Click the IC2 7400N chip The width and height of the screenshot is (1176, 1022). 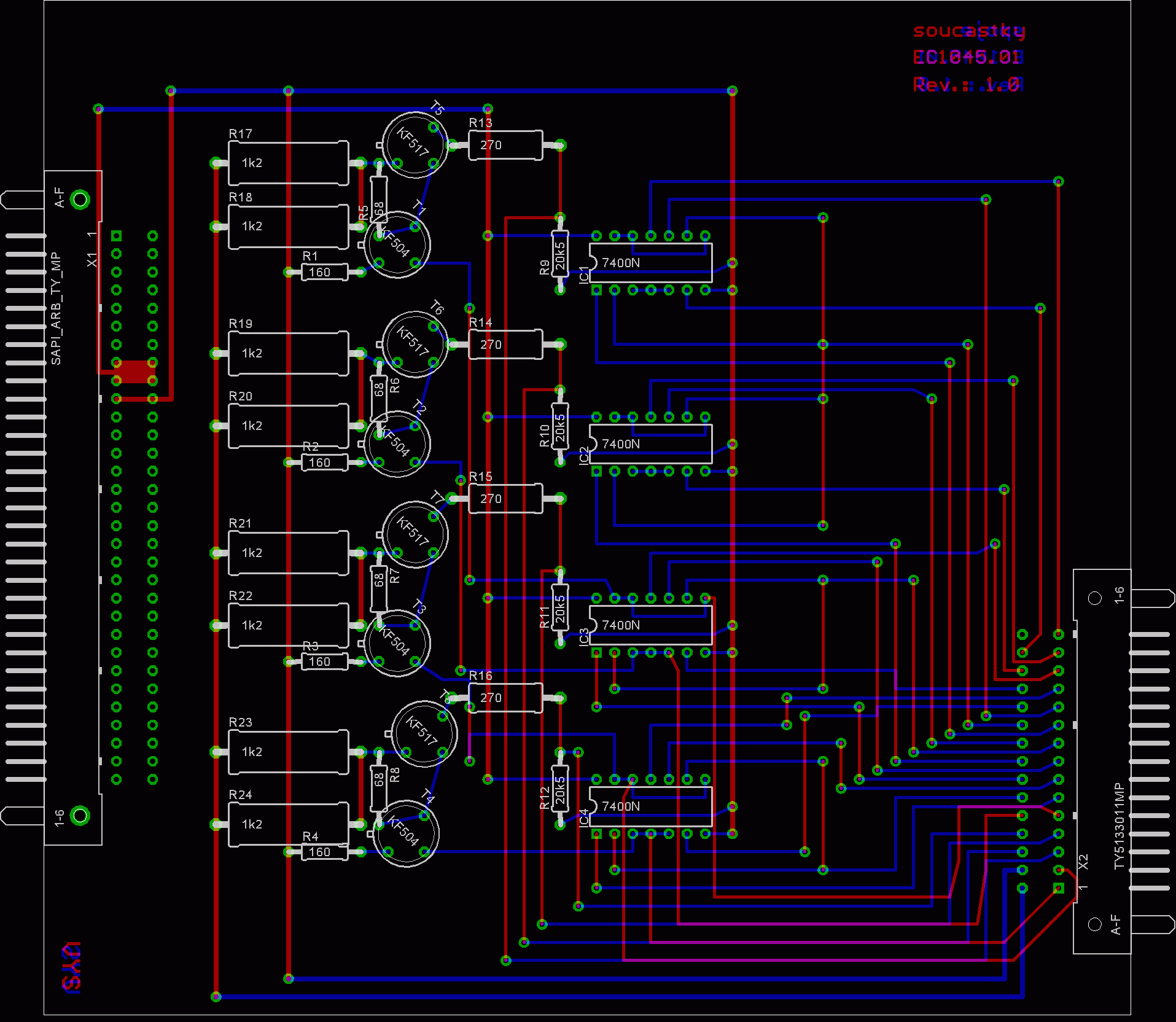point(650,444)
